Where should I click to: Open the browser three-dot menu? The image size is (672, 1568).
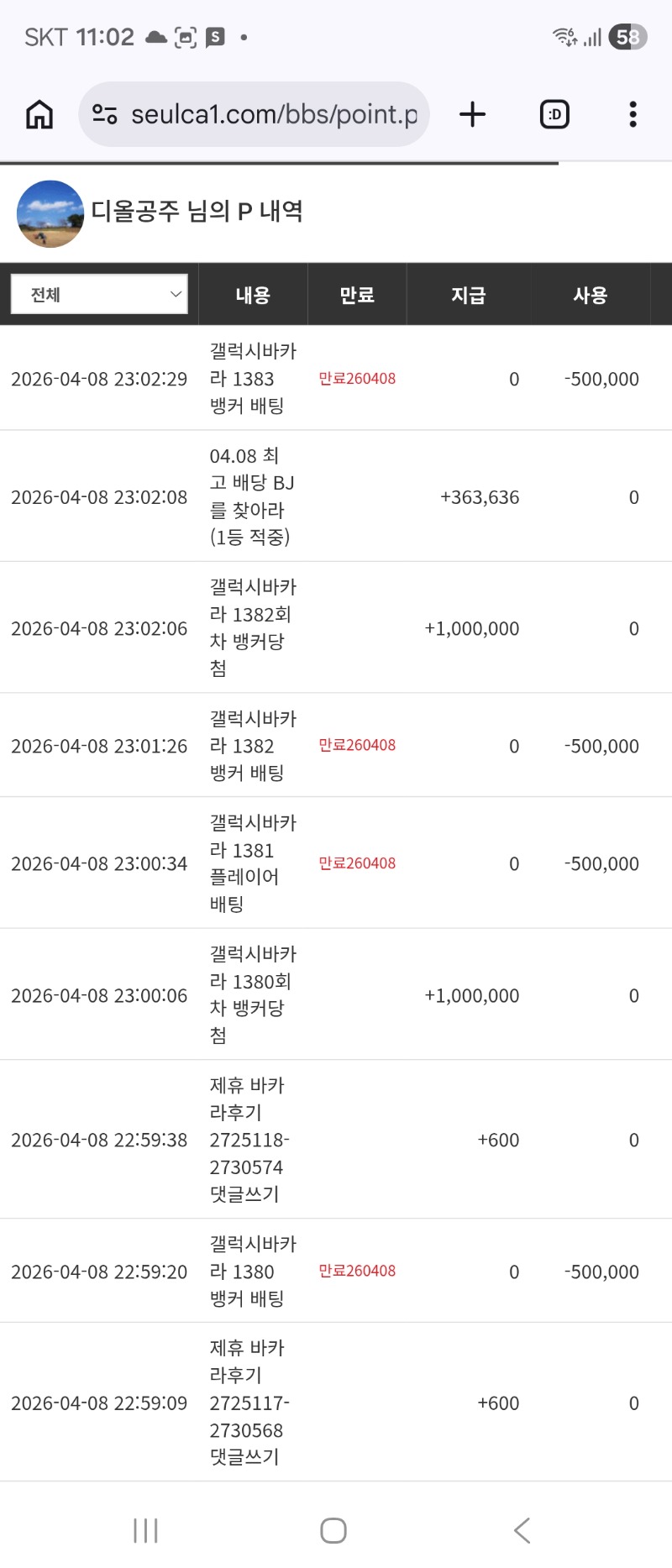pyautogui.click(x=633, y=114)
